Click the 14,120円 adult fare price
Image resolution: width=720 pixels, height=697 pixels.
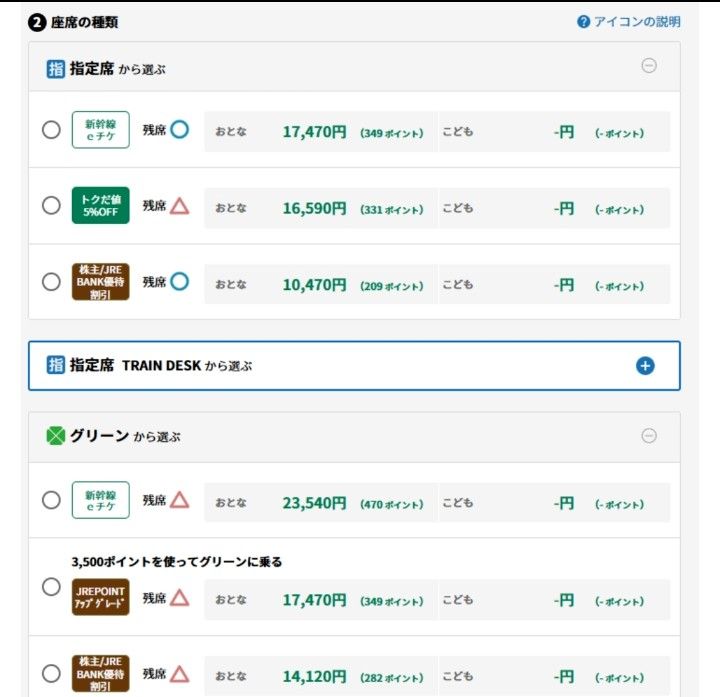315,676
